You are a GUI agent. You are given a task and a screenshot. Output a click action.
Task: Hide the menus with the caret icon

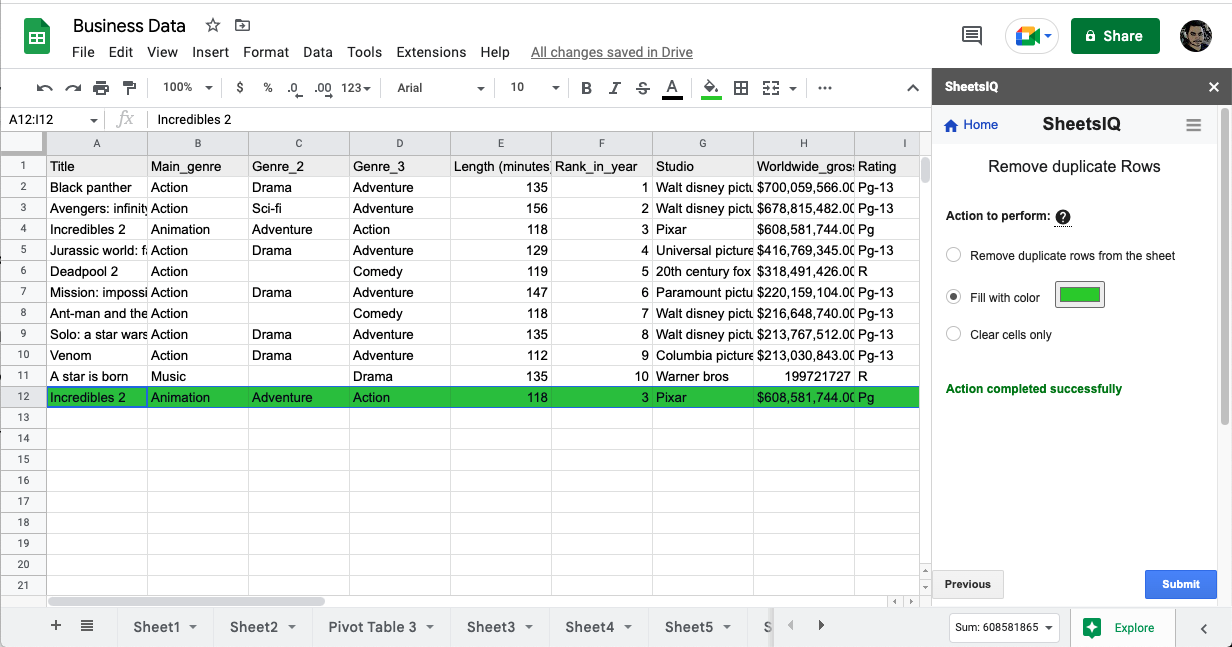coord(913,88)
